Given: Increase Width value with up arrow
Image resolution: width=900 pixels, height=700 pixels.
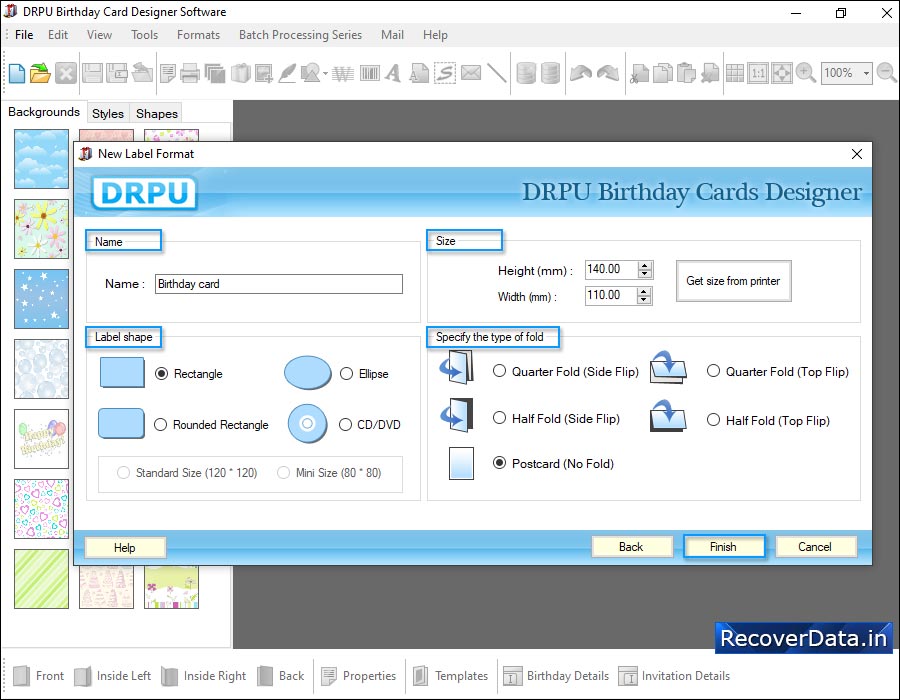Looking at the screenshot, I should 644,292.
